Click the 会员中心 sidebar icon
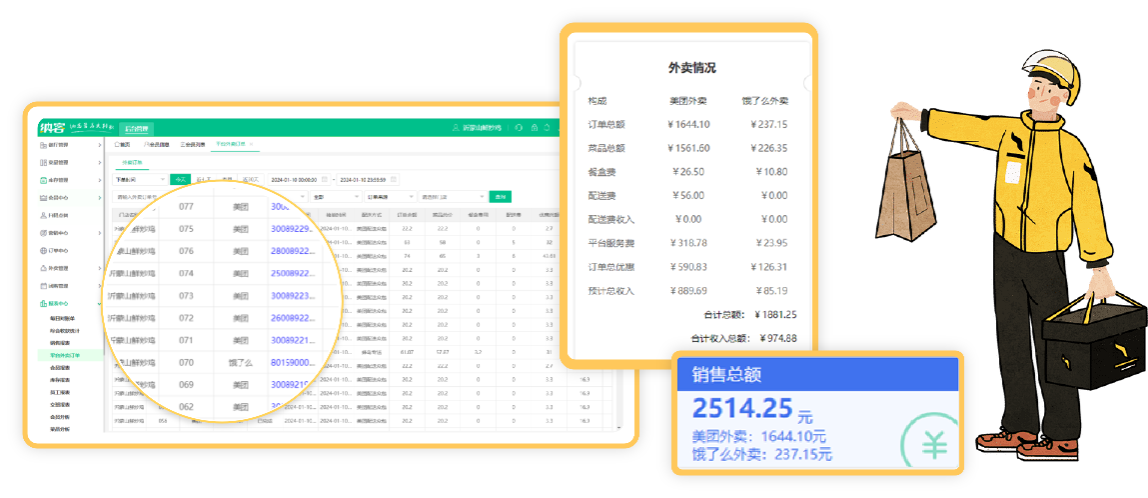Viewport: 1148px width, 498px height. pyautogui.click(x=42, y=198)
